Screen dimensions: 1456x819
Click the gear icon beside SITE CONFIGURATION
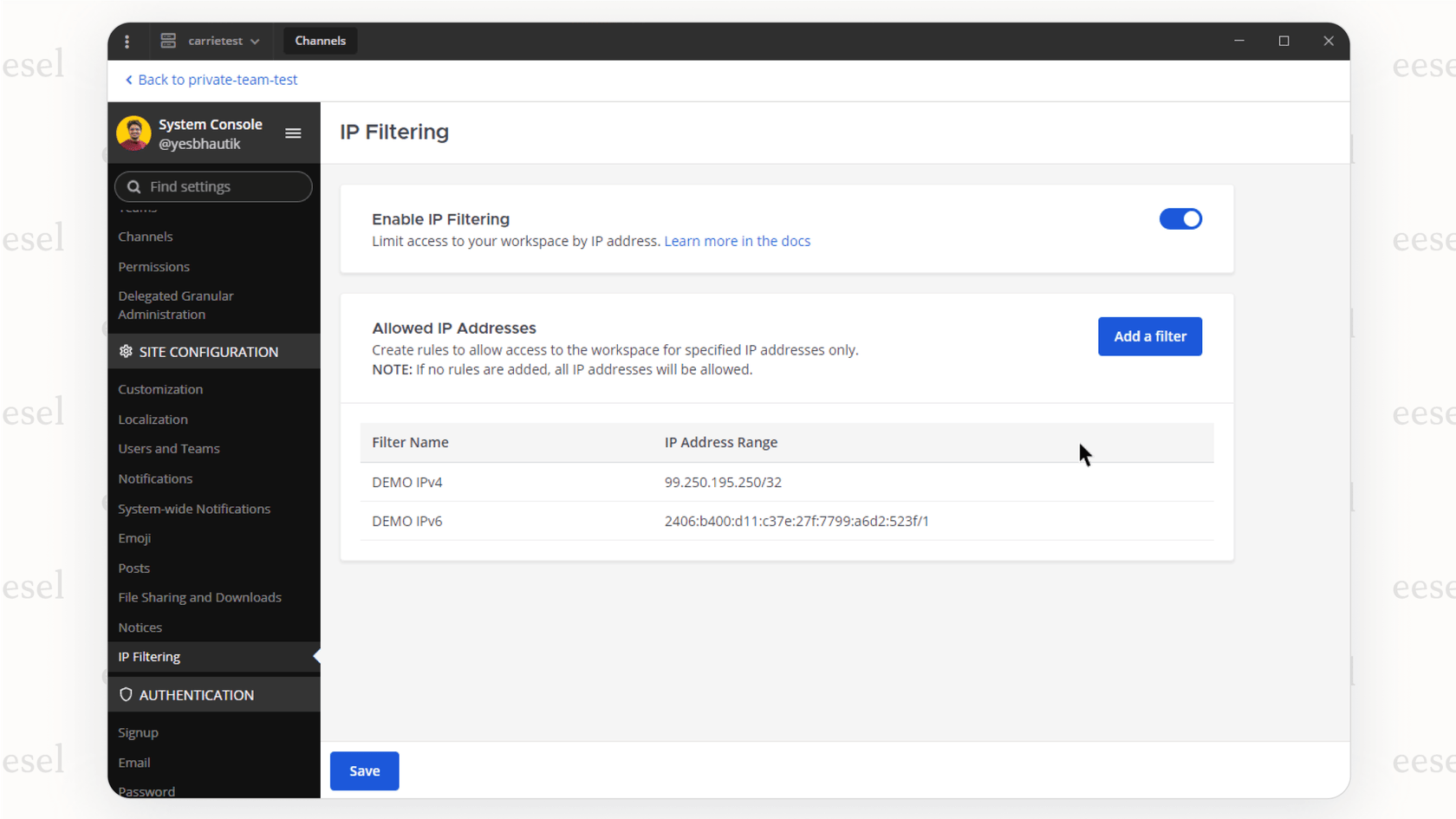pos(126,351)
